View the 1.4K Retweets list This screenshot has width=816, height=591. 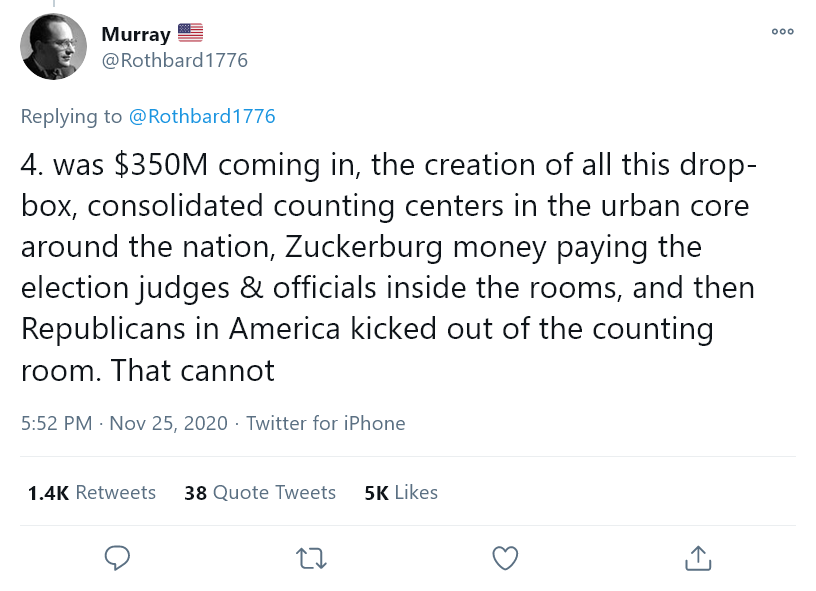pos(92,492)
